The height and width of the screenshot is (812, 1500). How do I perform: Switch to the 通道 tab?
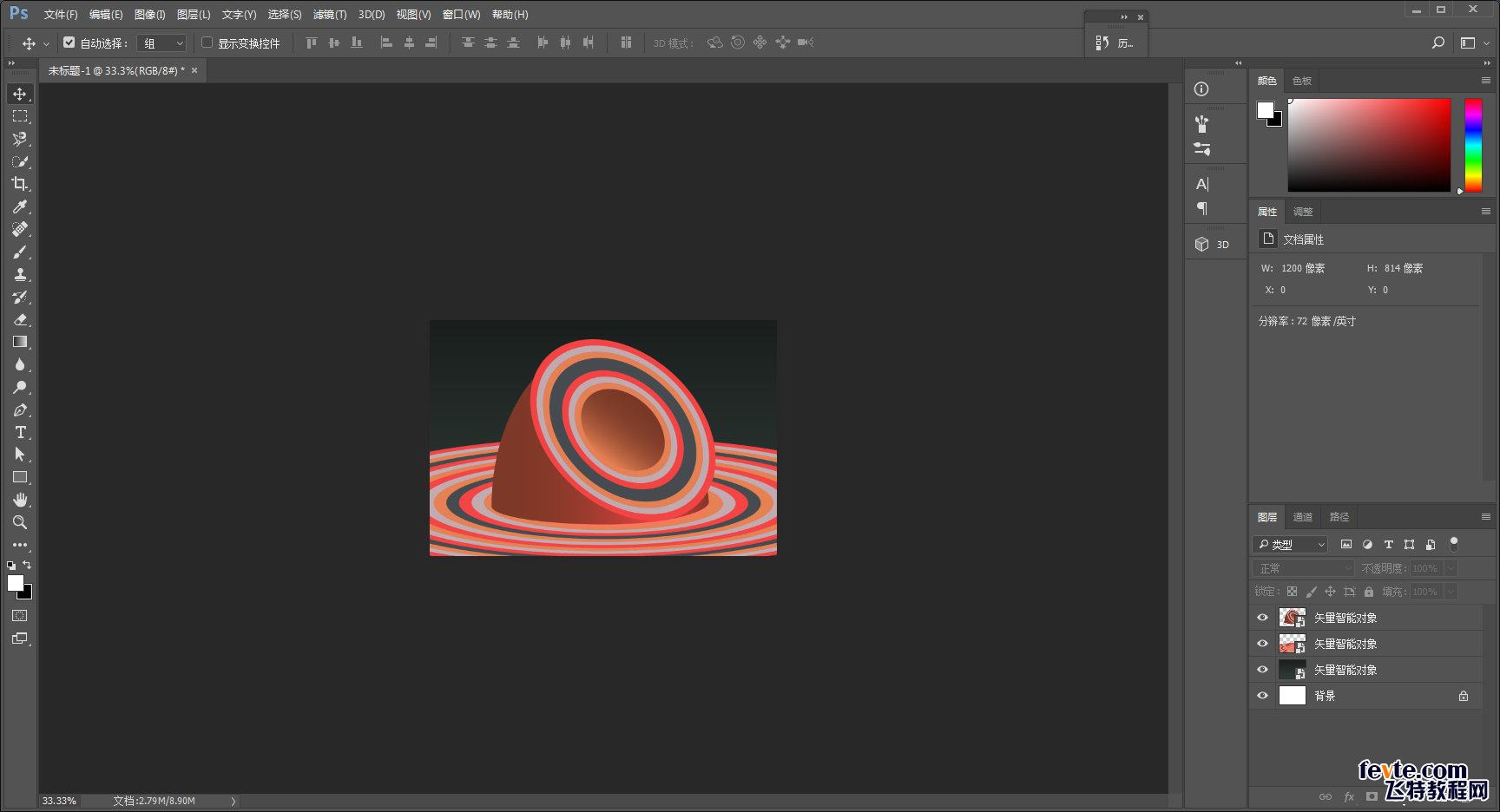(1303, 517)
